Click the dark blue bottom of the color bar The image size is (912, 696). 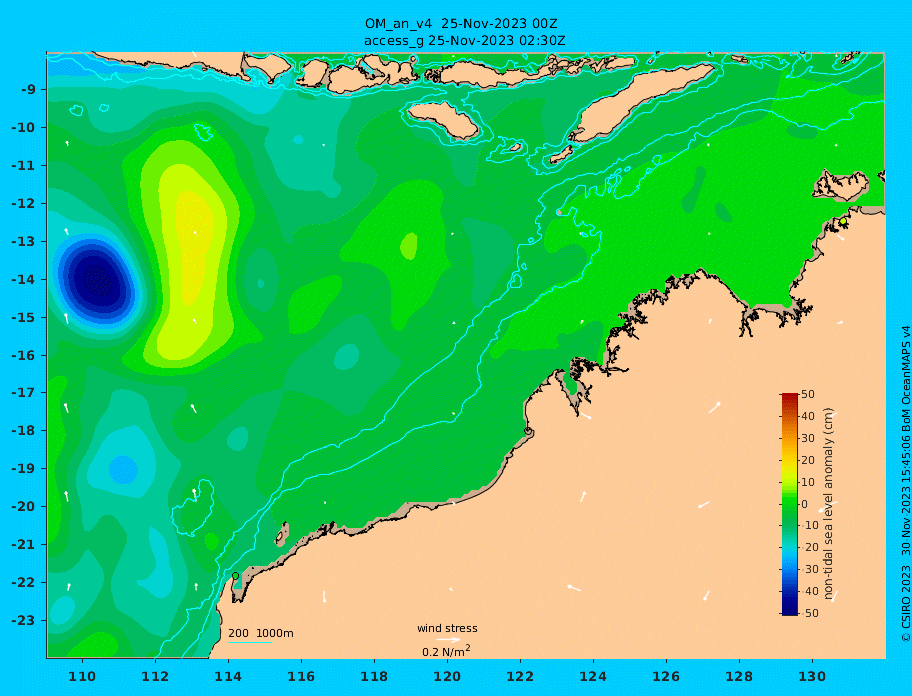click(789, 611)
